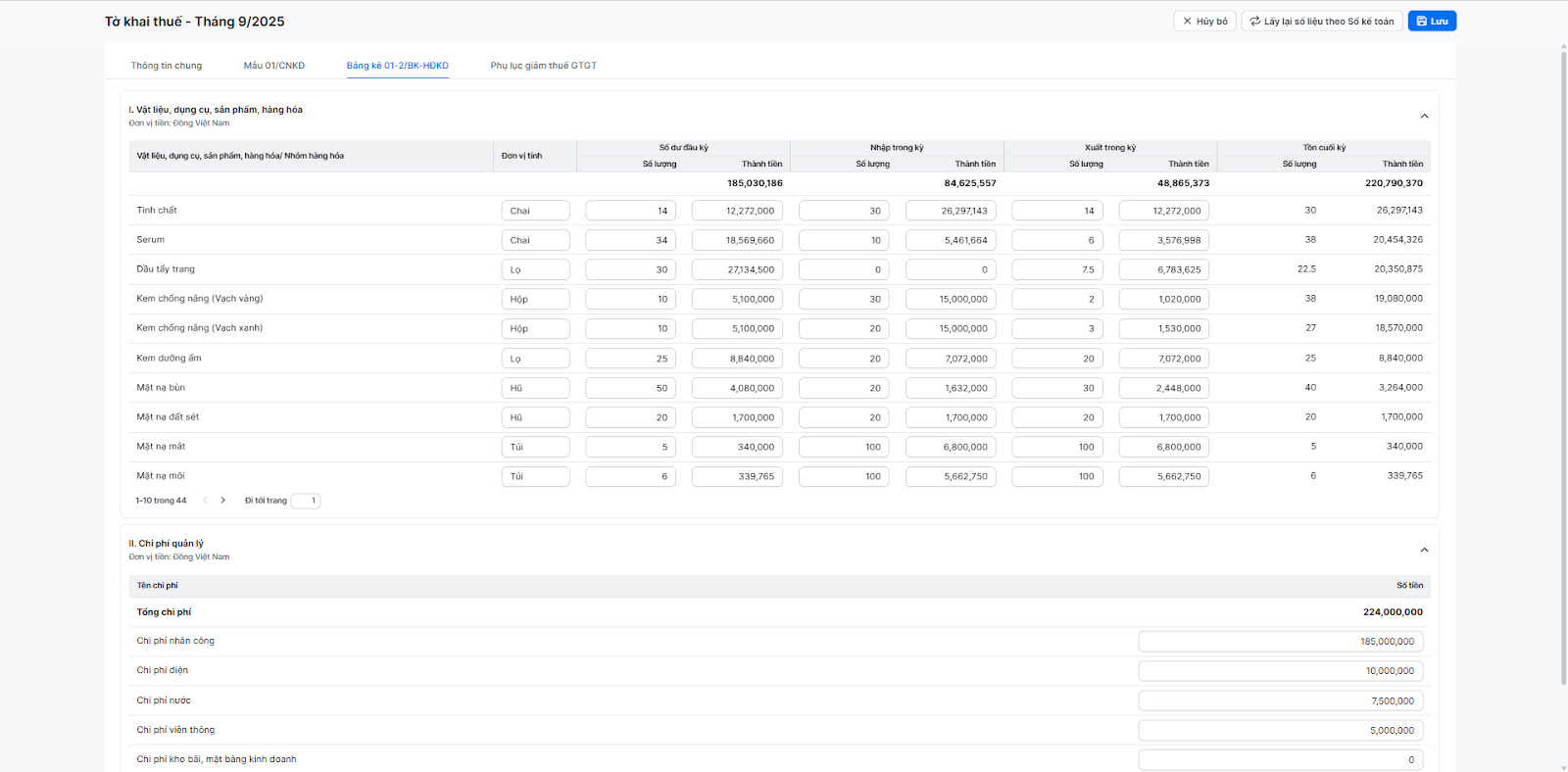Click the Đi tới trang page number field
Viewport: 1568px width, 772px height.
click(x=306, y=501)
